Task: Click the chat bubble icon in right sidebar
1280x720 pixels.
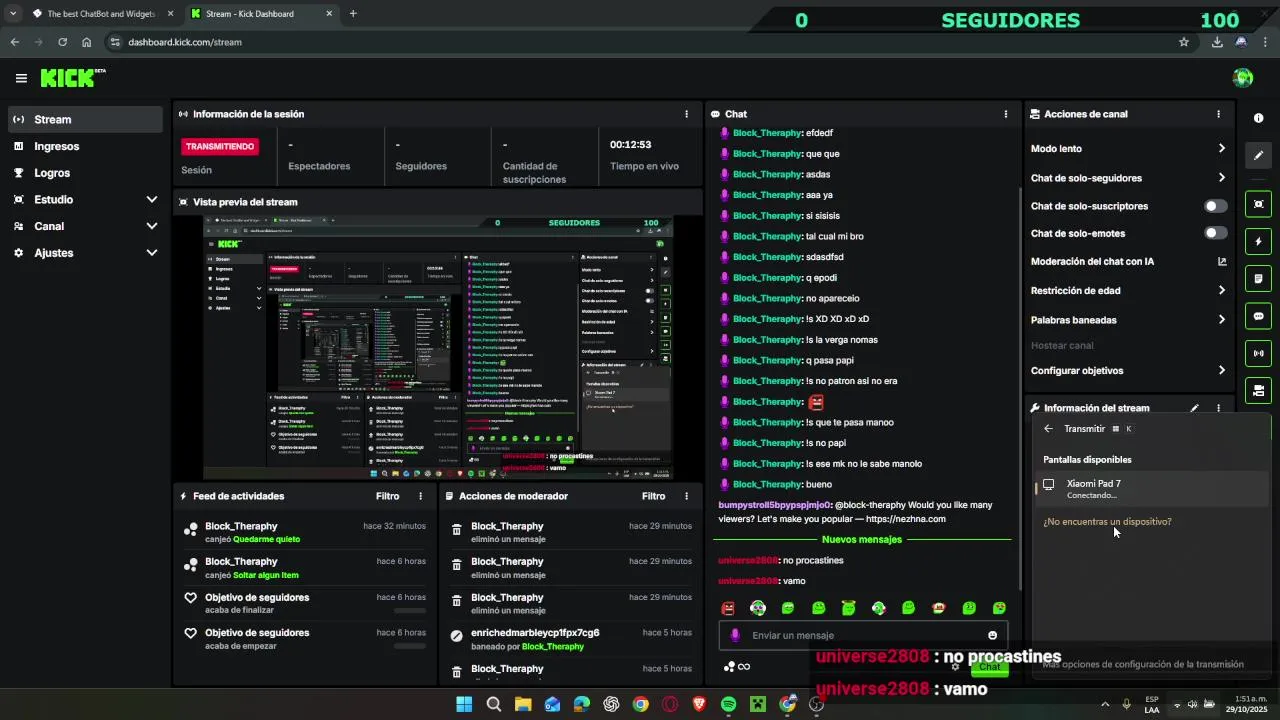Action: coord(1258,316)
